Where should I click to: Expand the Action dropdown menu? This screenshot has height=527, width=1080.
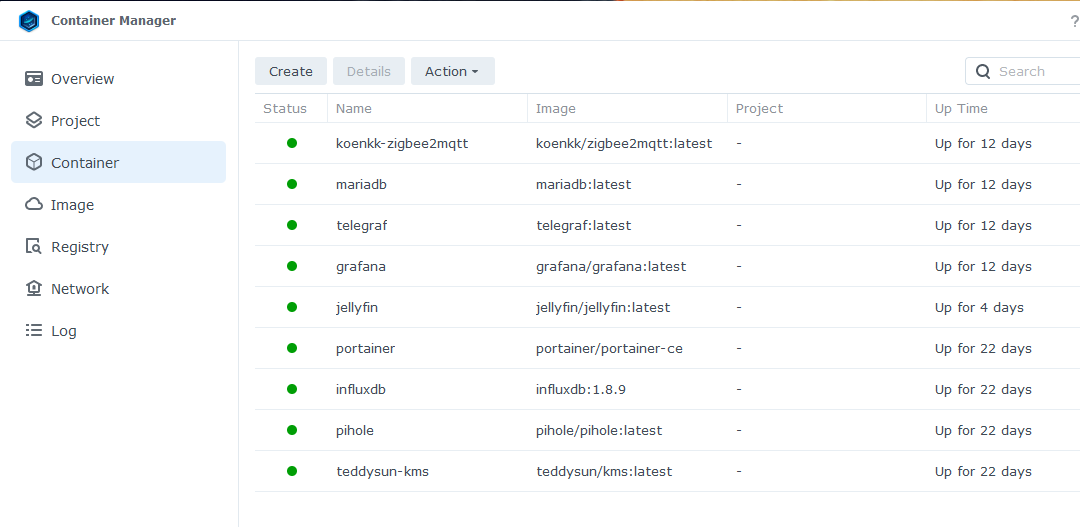coord(452,72)
